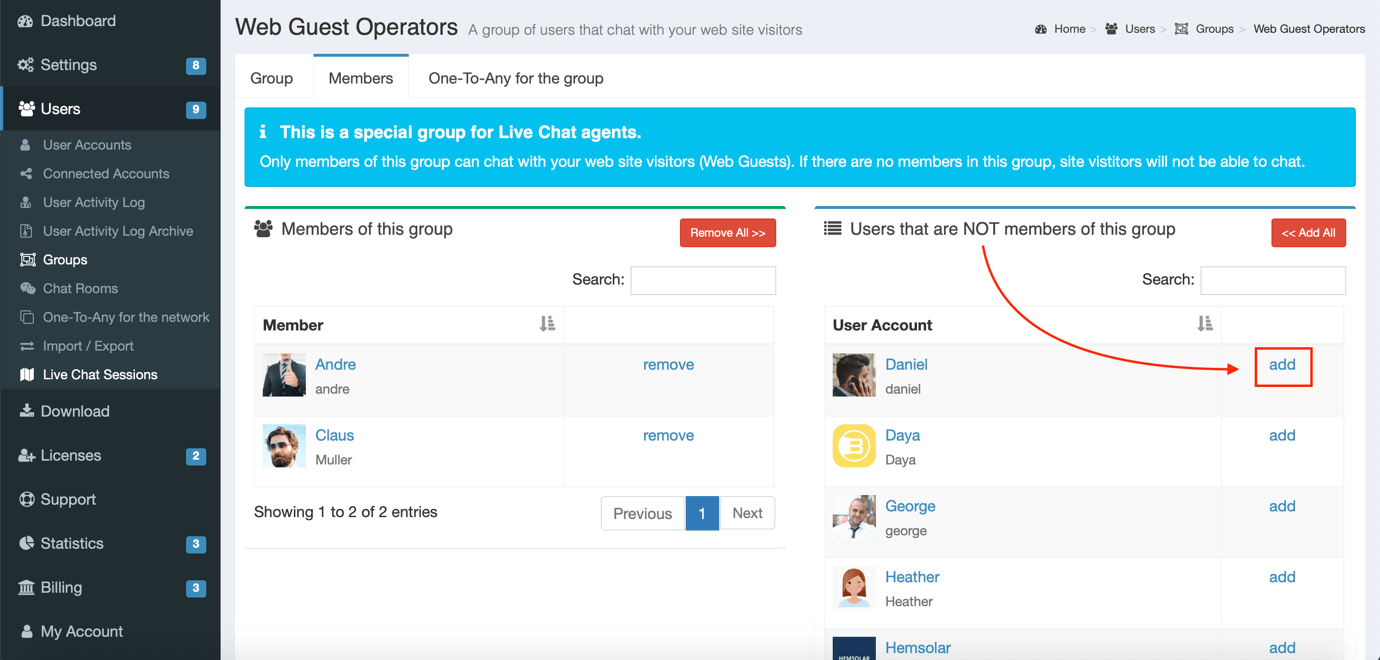1380x660 pixels.
Task: Click the Licenses badge showing 2
Action: [x=196, y=456]
